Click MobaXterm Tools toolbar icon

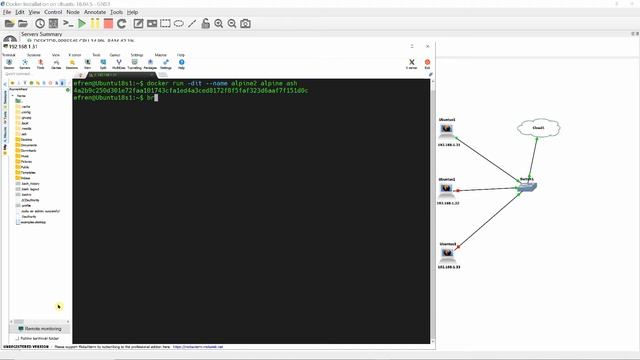click(40, 64)
